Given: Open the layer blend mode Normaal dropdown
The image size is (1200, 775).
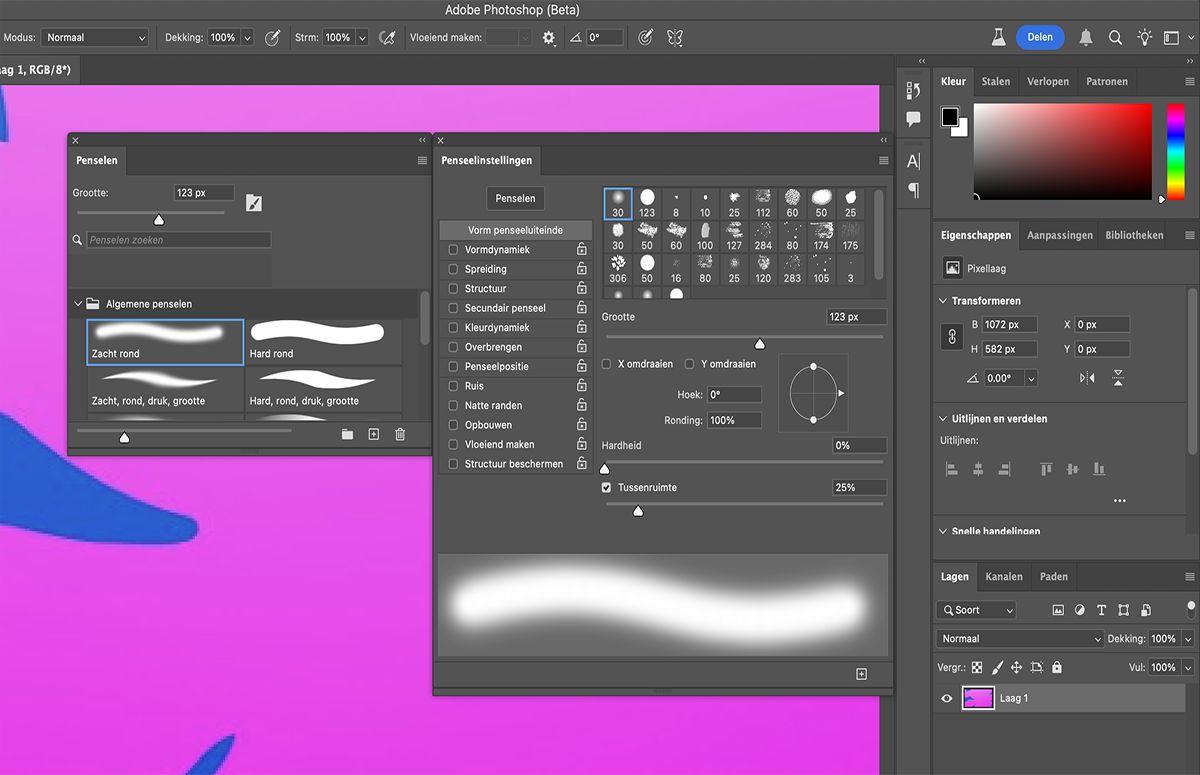Looking at the screenshot, I should coord(1020,638).
